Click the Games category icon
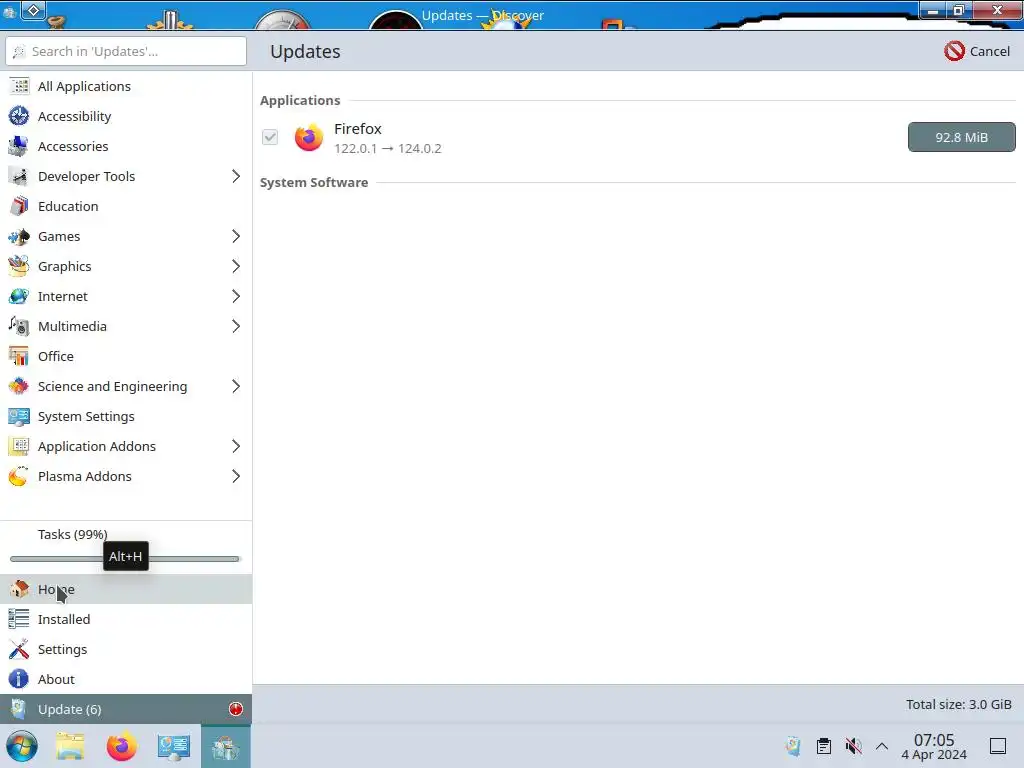 click(x=19, y=236)
